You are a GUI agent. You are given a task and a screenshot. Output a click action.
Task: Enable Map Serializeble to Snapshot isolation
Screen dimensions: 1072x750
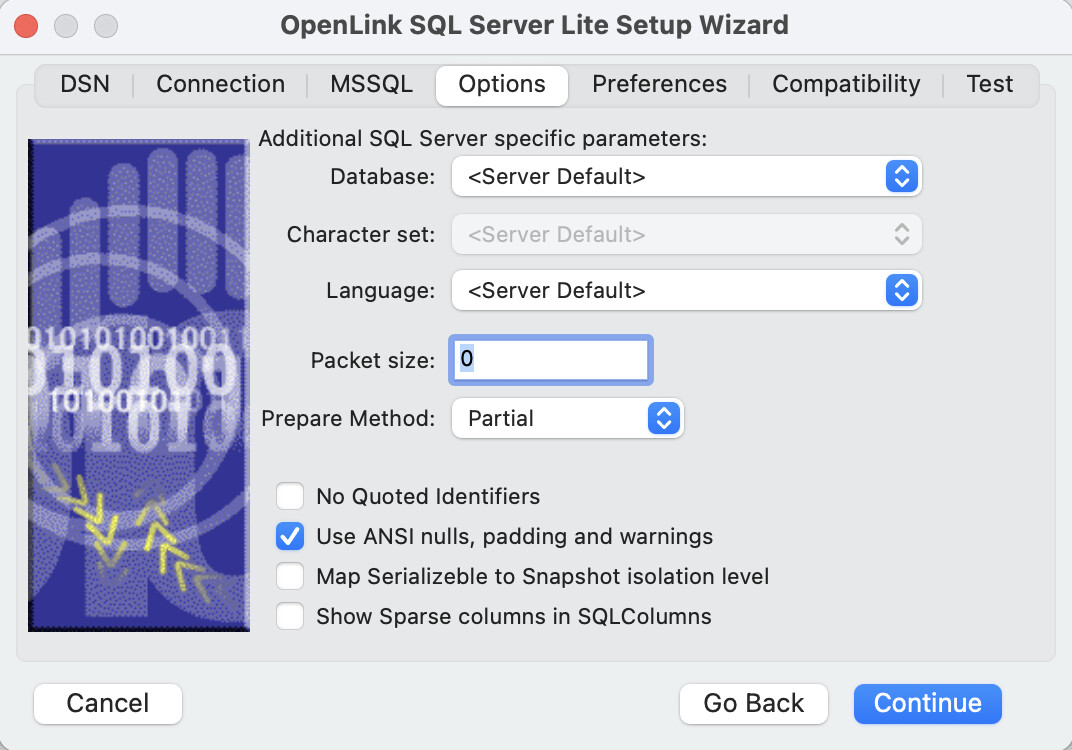coord(290,577)
